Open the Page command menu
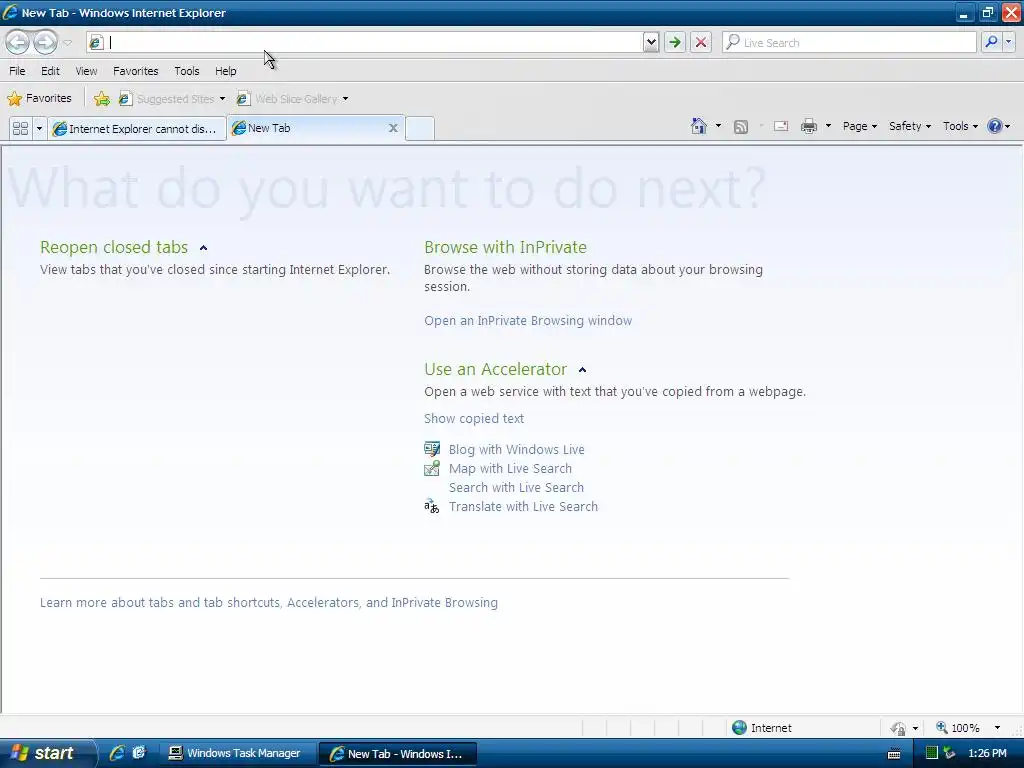 click(x=859, y=126)
